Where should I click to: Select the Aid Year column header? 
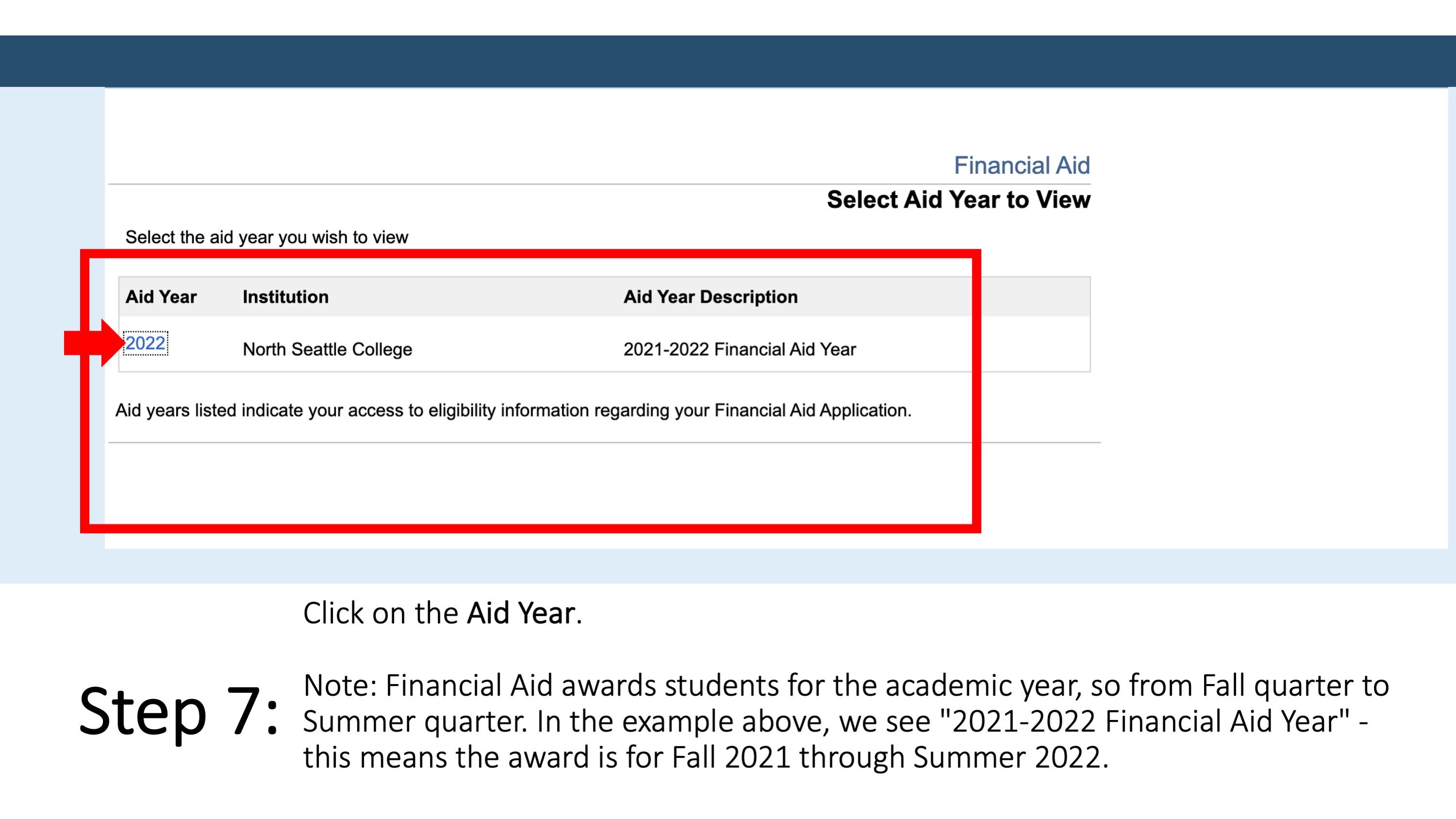point(162,296)
